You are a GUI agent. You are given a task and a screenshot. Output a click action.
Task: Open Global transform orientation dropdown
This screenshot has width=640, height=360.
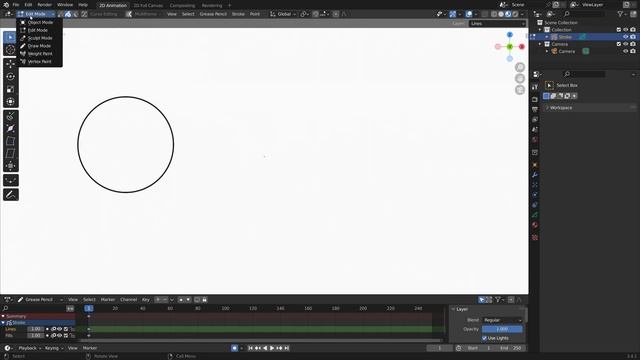pos(283,14)
